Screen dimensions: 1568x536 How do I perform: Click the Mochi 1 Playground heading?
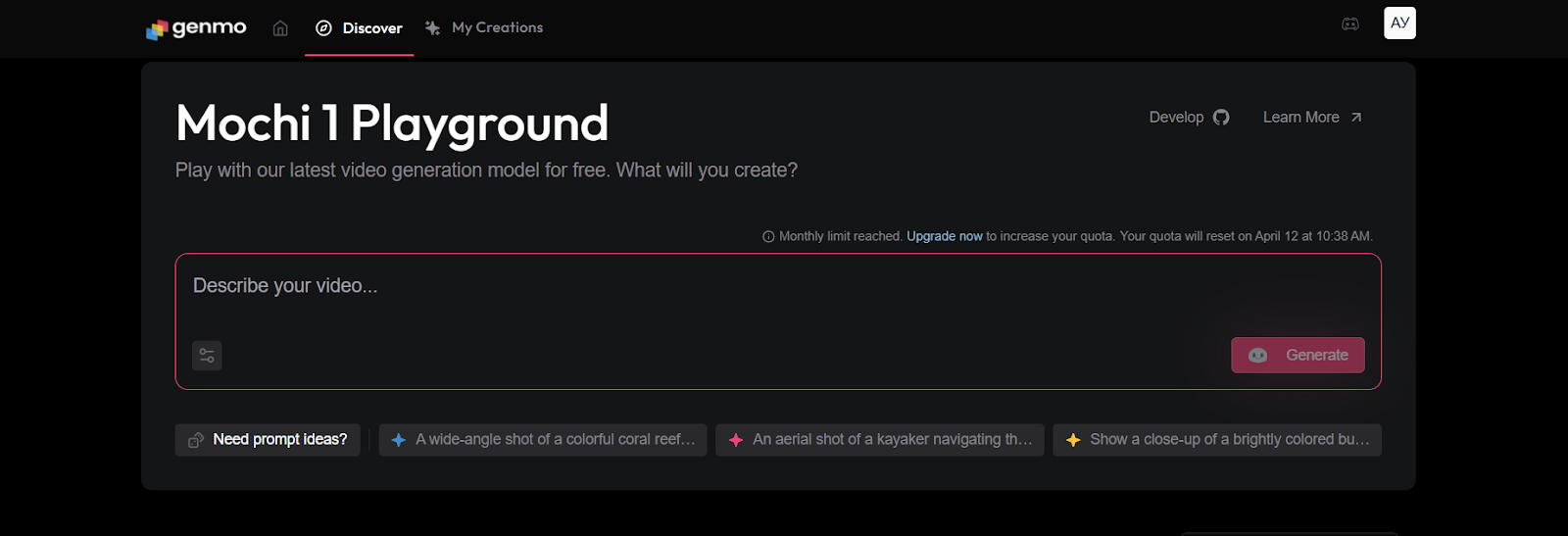pyautogui.click(x=392, y=123)
